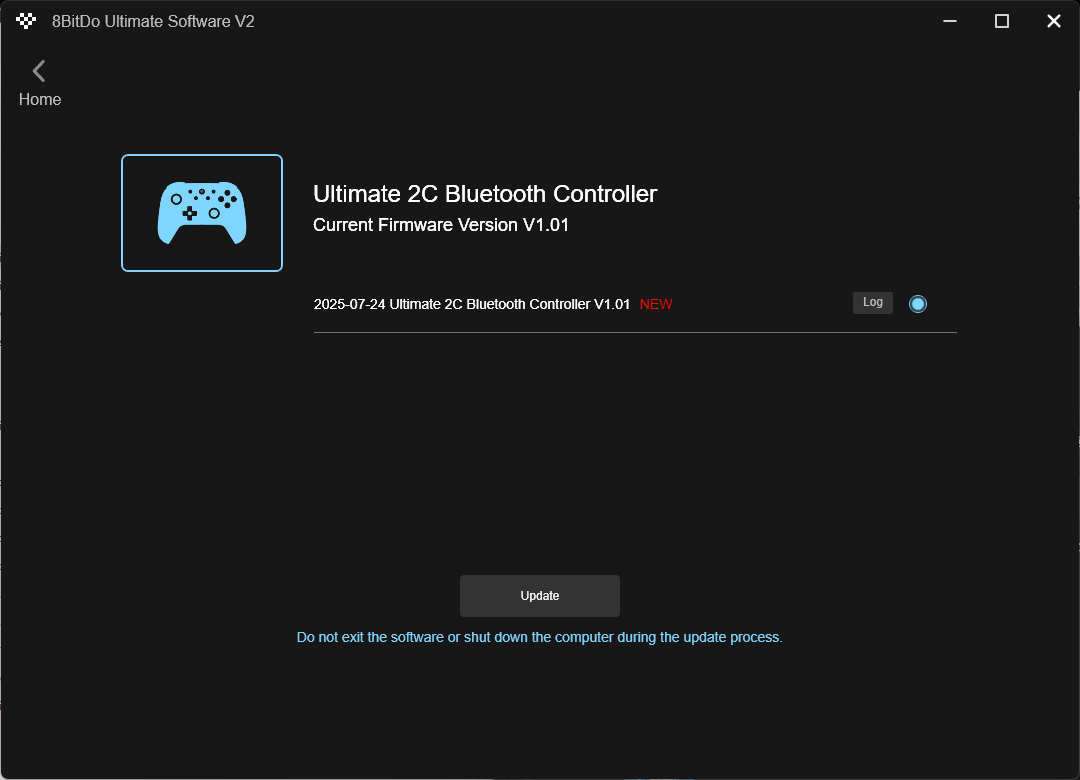The width and height of the screenshot is (1080, 780).
Task: Click the divider line beneath the firmware entry
Action: click(x=635, y=333)
